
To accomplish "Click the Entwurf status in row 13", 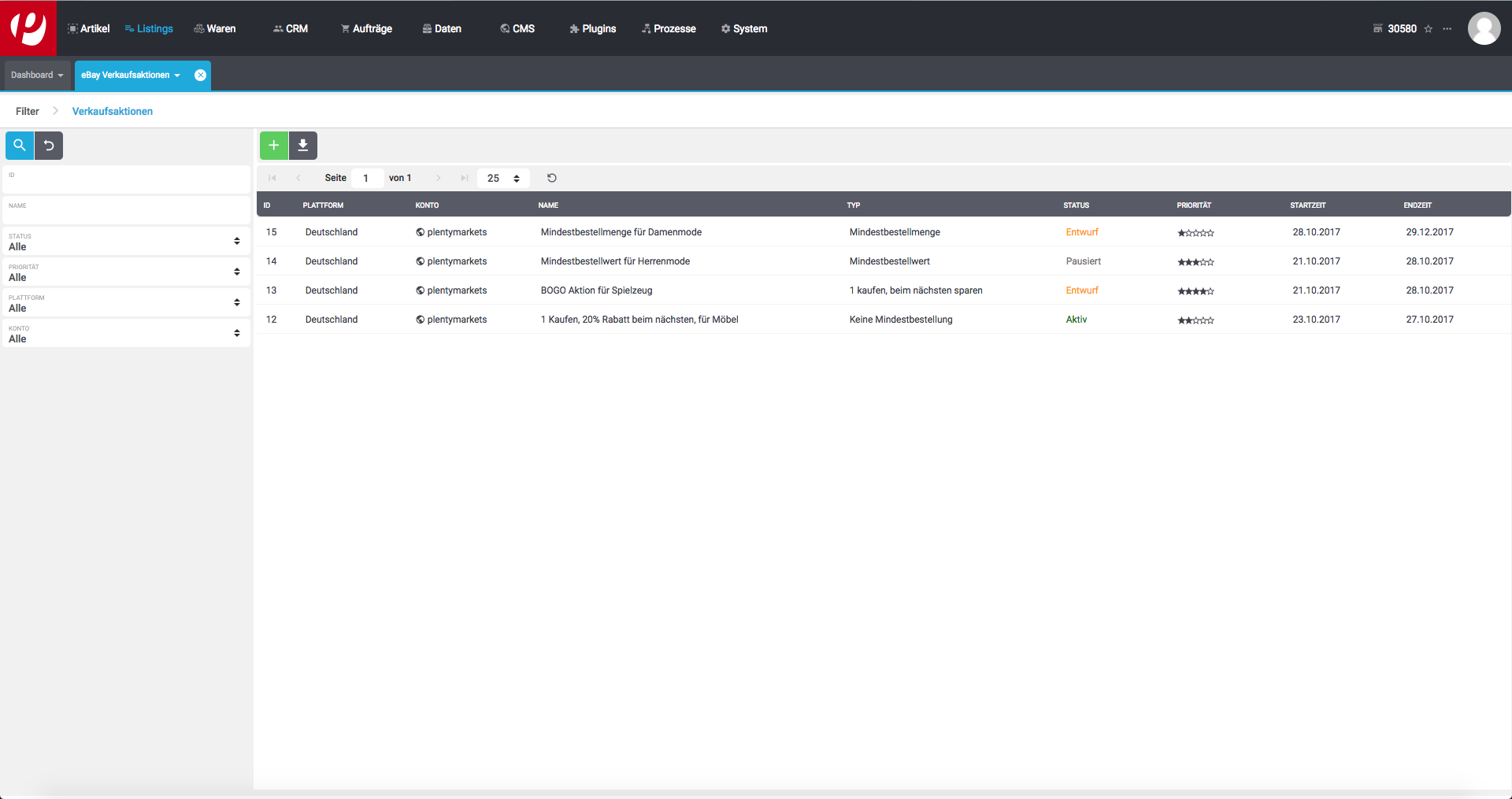I will 1082,290.
